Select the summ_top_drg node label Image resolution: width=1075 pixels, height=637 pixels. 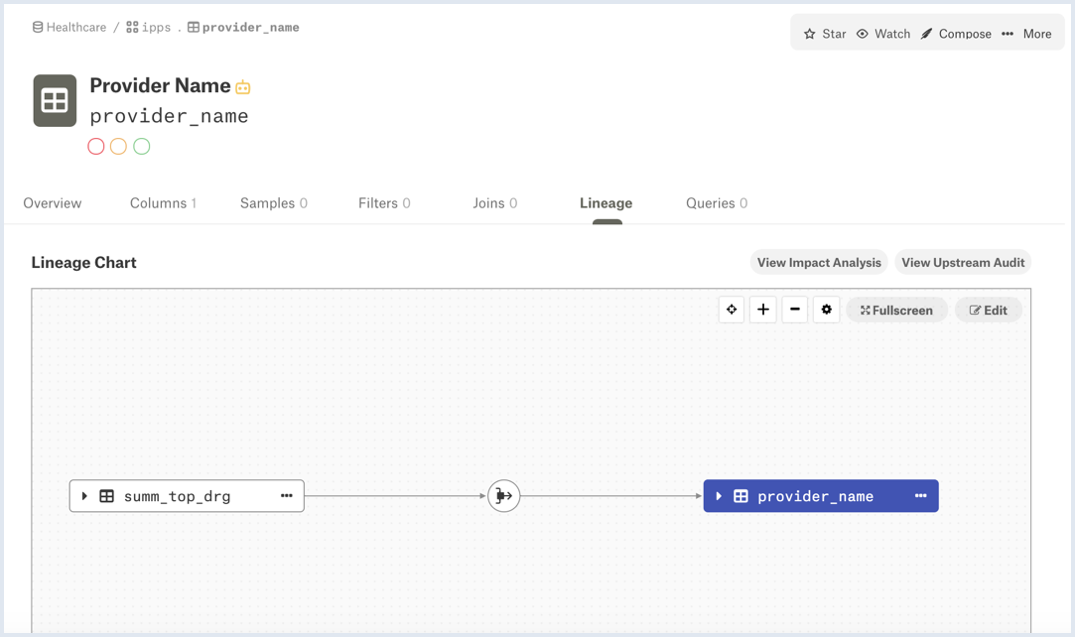pyautogui.click(x=177, y=496)
